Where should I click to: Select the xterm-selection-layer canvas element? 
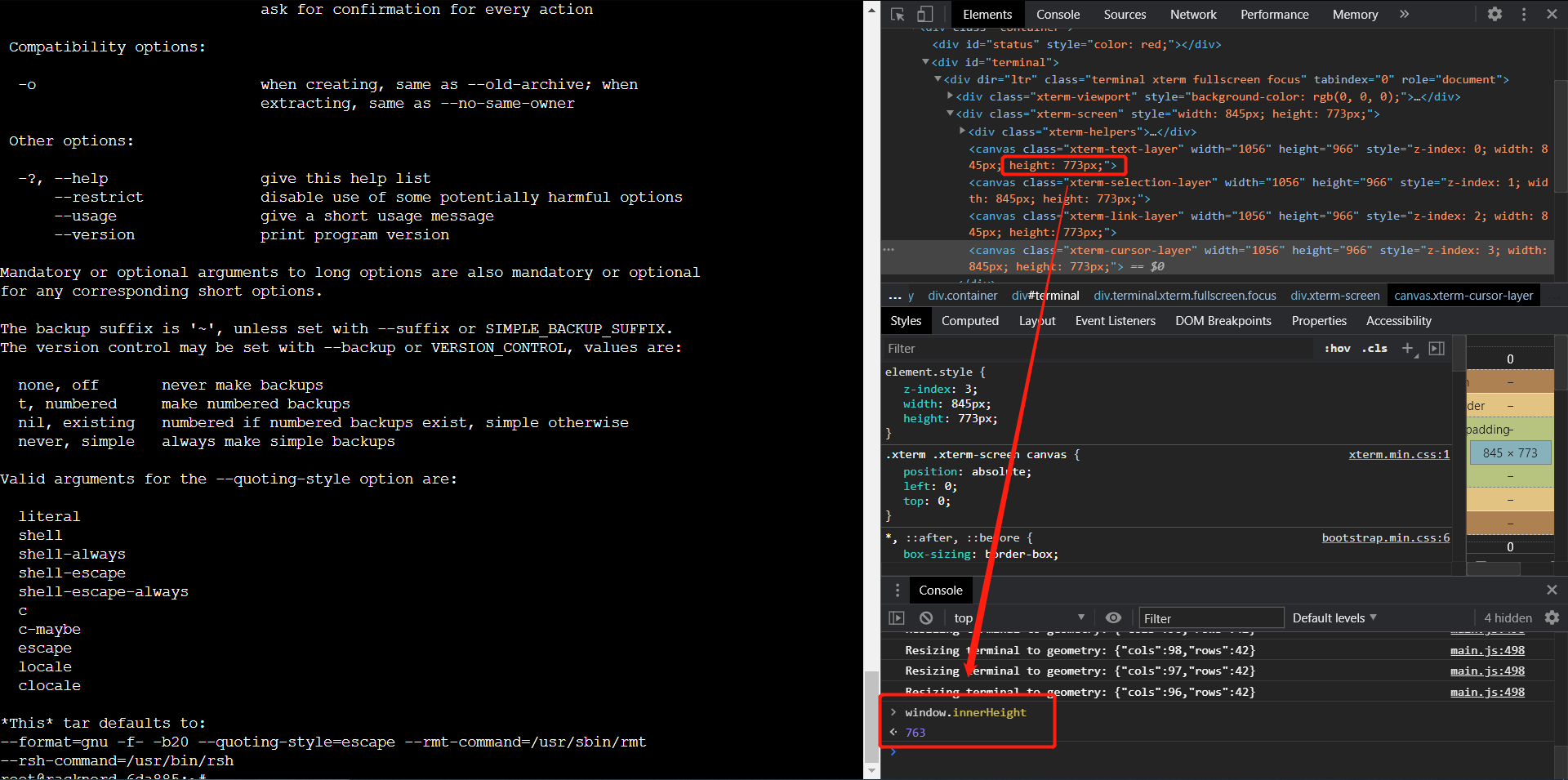[1258, 190]
